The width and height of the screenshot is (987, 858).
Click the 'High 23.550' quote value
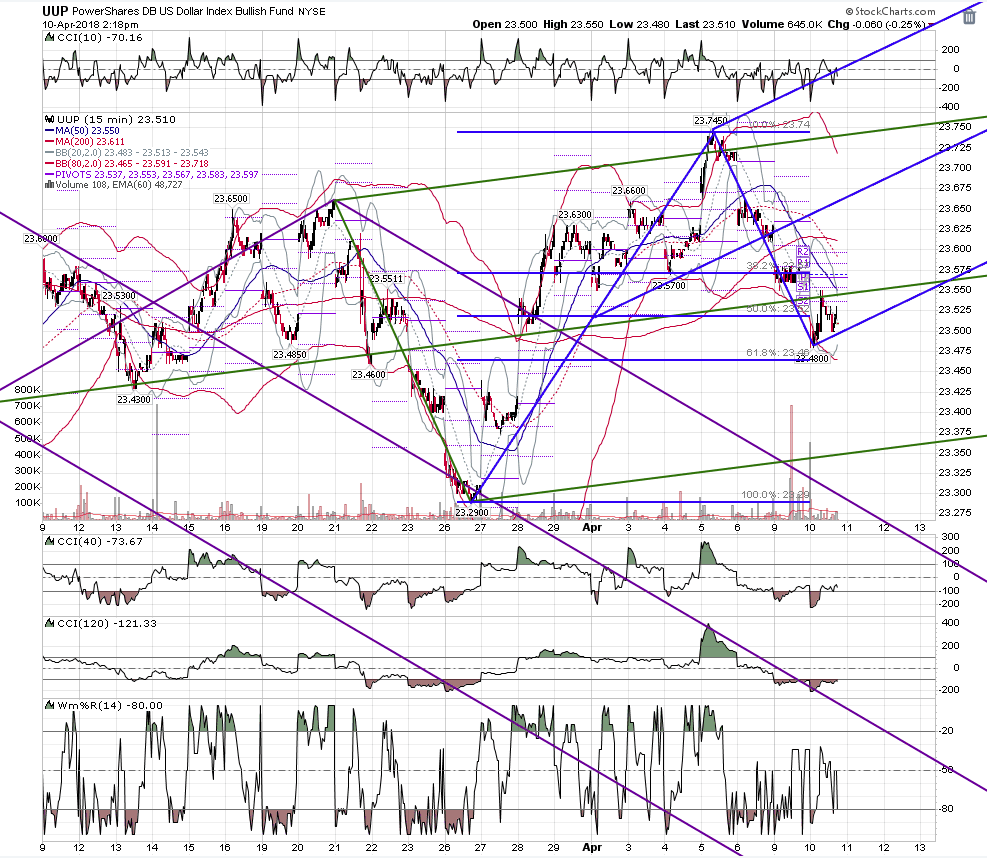pos(573,25)
